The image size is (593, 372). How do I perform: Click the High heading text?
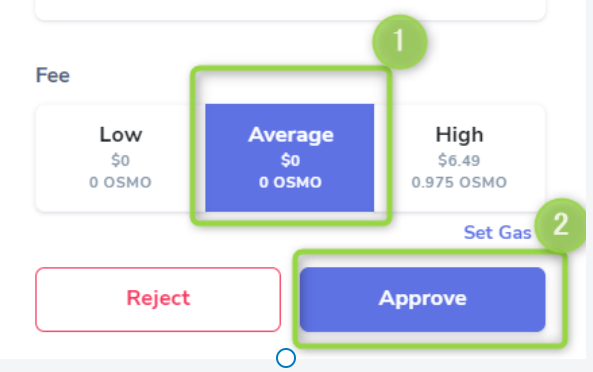[459, 135]
